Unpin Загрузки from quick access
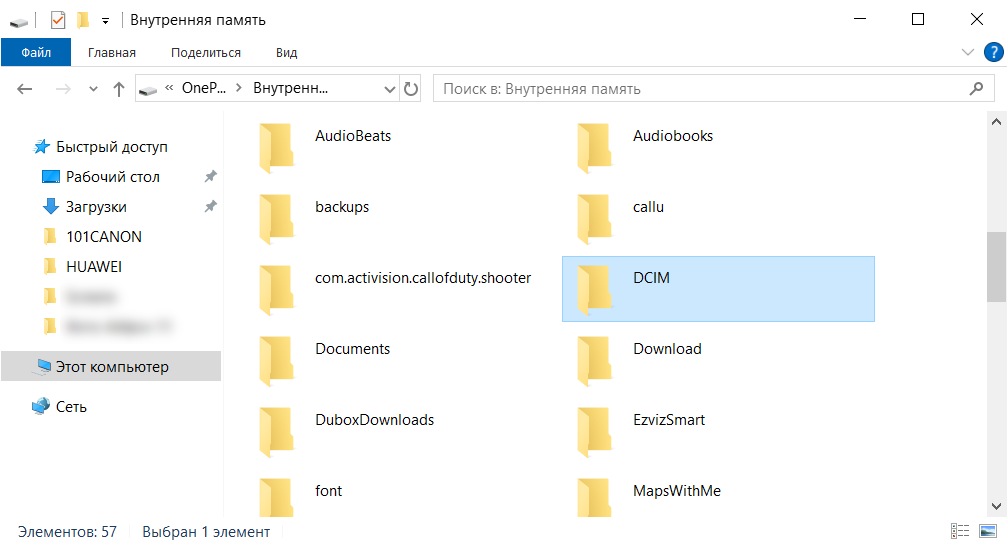Viewport: 1008px width, 547px height. 210,206
